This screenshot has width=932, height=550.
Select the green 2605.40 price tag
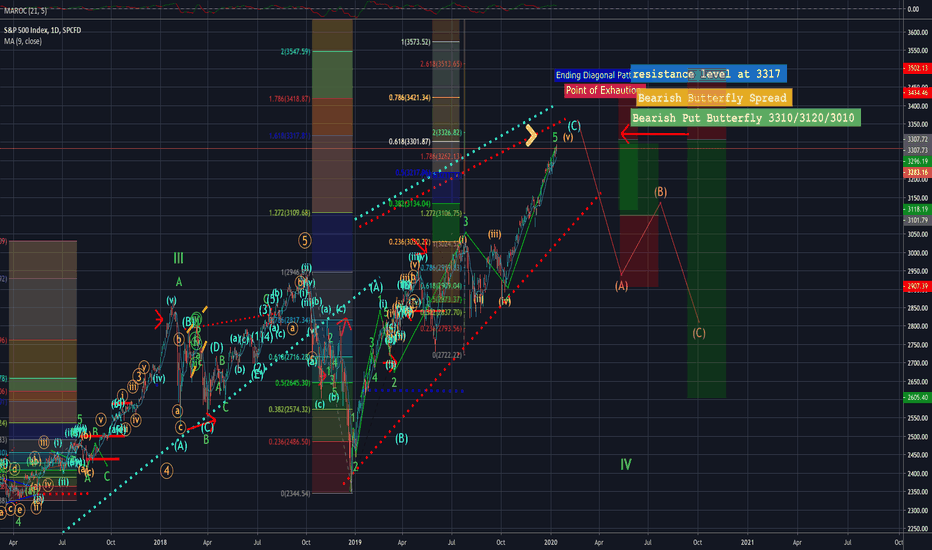pos(917,398)
